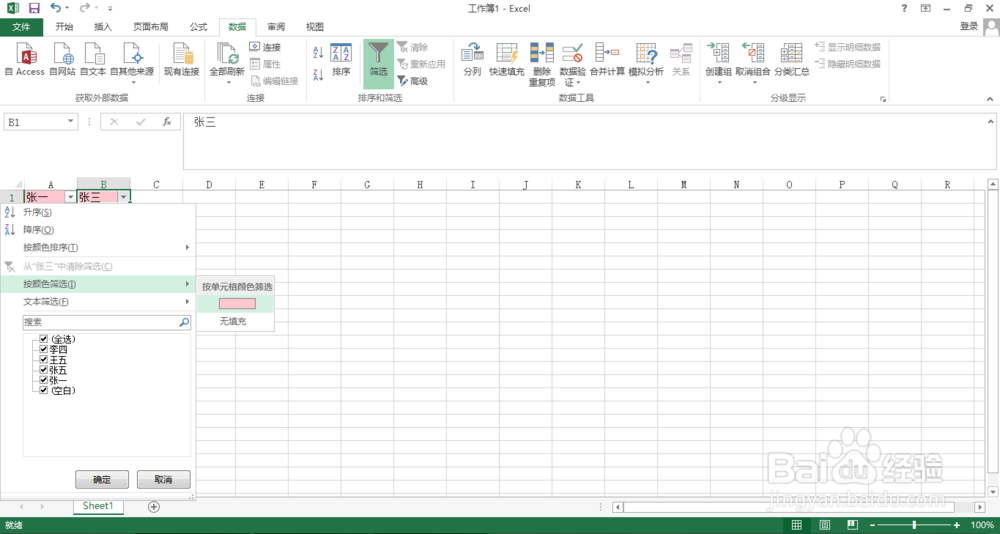This screenshot has width=1000, height=534.
Task: Undo the last action in quick access toolbar
Action: (x=55, y=8)
